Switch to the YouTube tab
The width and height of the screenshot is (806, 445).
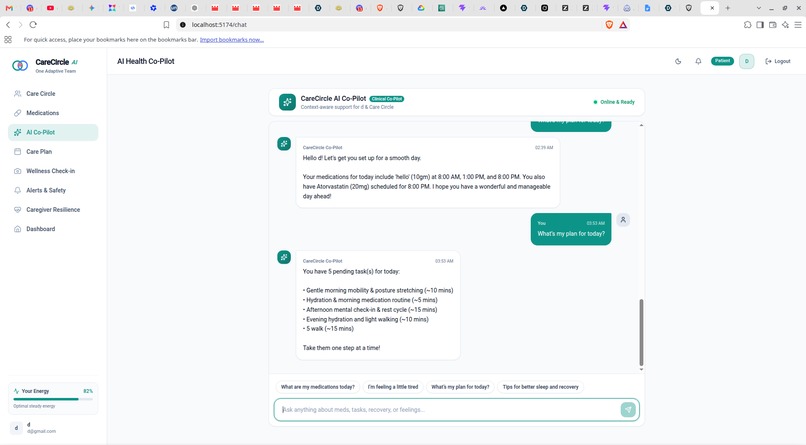pos(50,8)
